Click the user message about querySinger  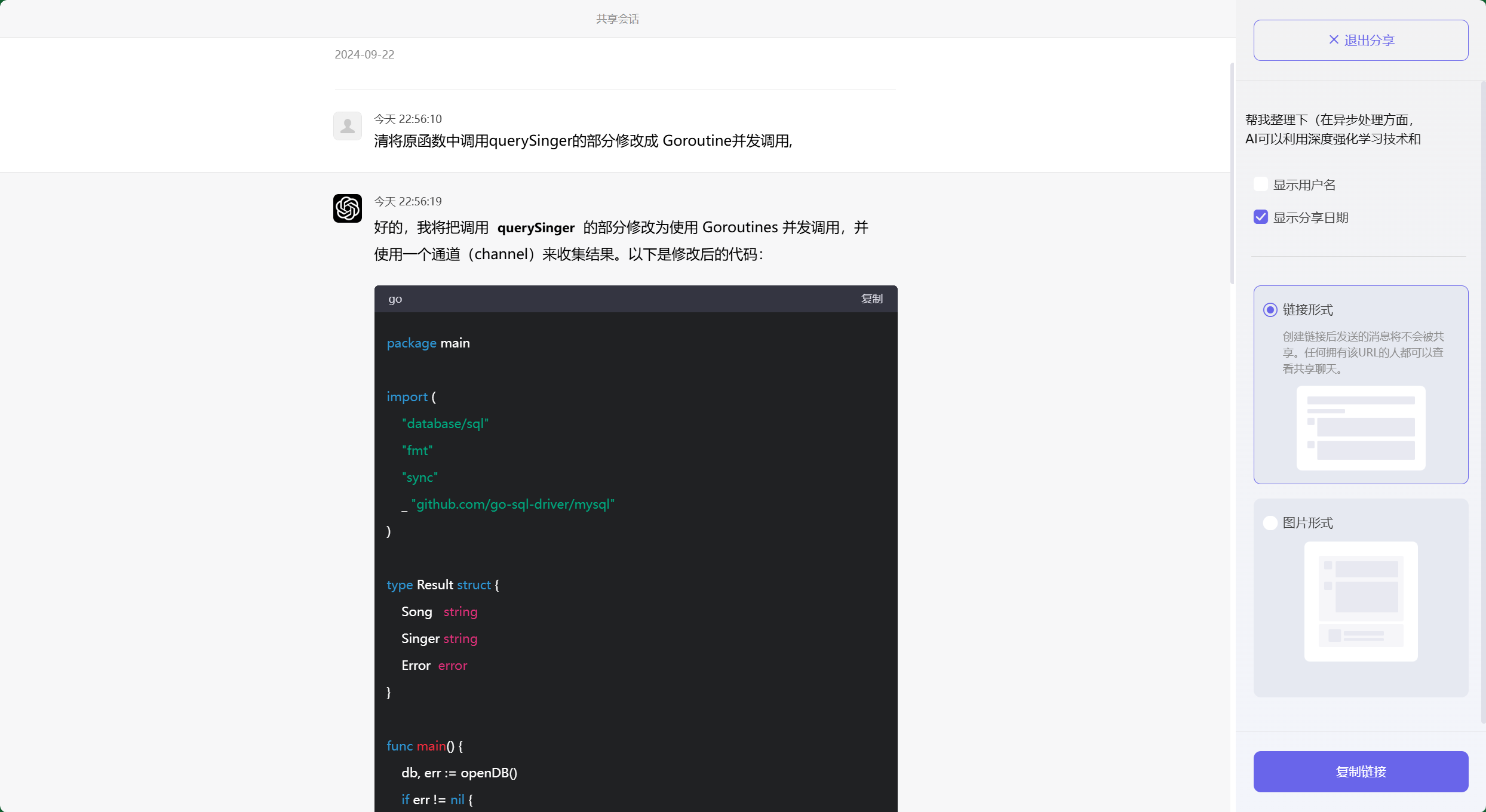583,141
